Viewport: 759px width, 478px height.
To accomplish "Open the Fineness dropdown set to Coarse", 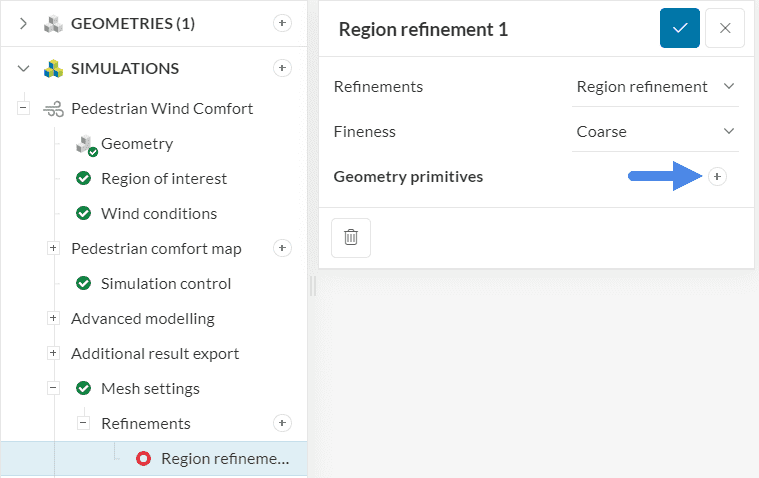I will [x=655, y=132].
